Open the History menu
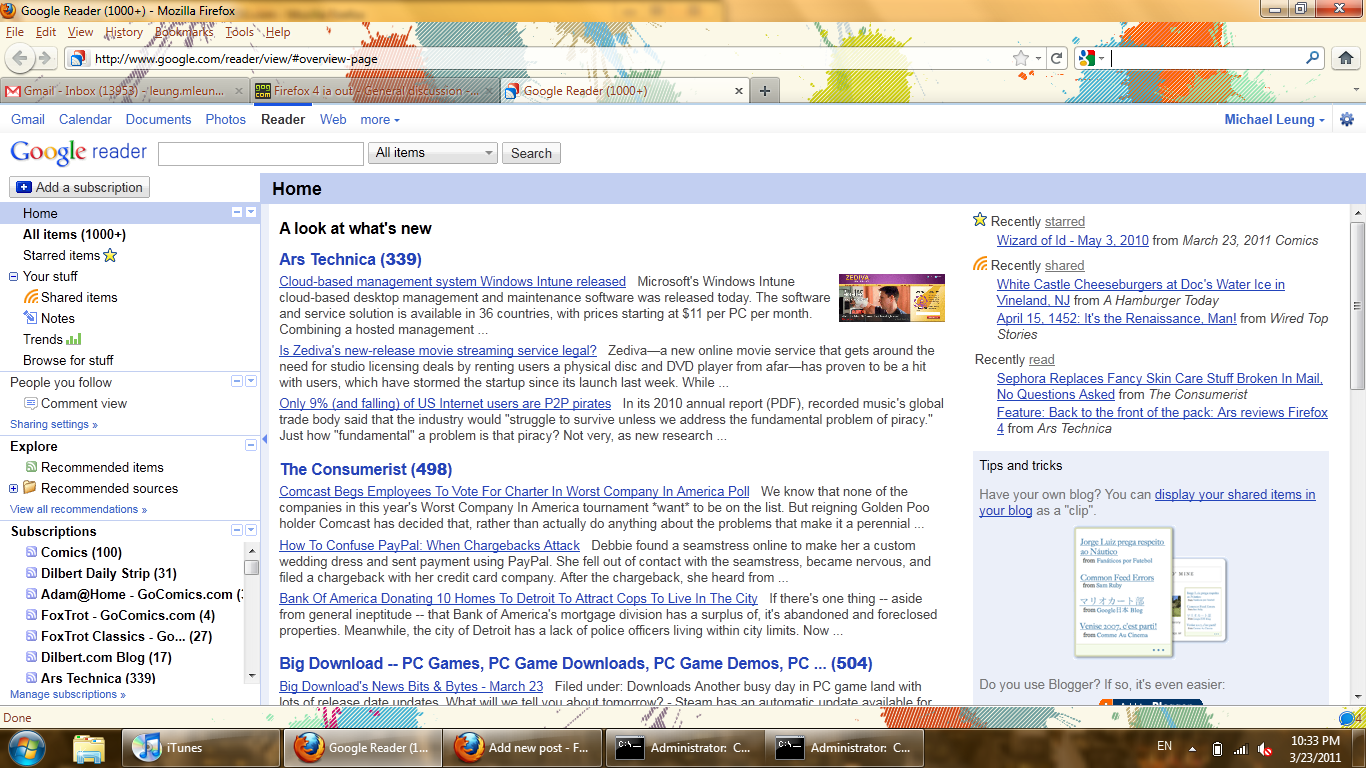 [x=124, y=32]
